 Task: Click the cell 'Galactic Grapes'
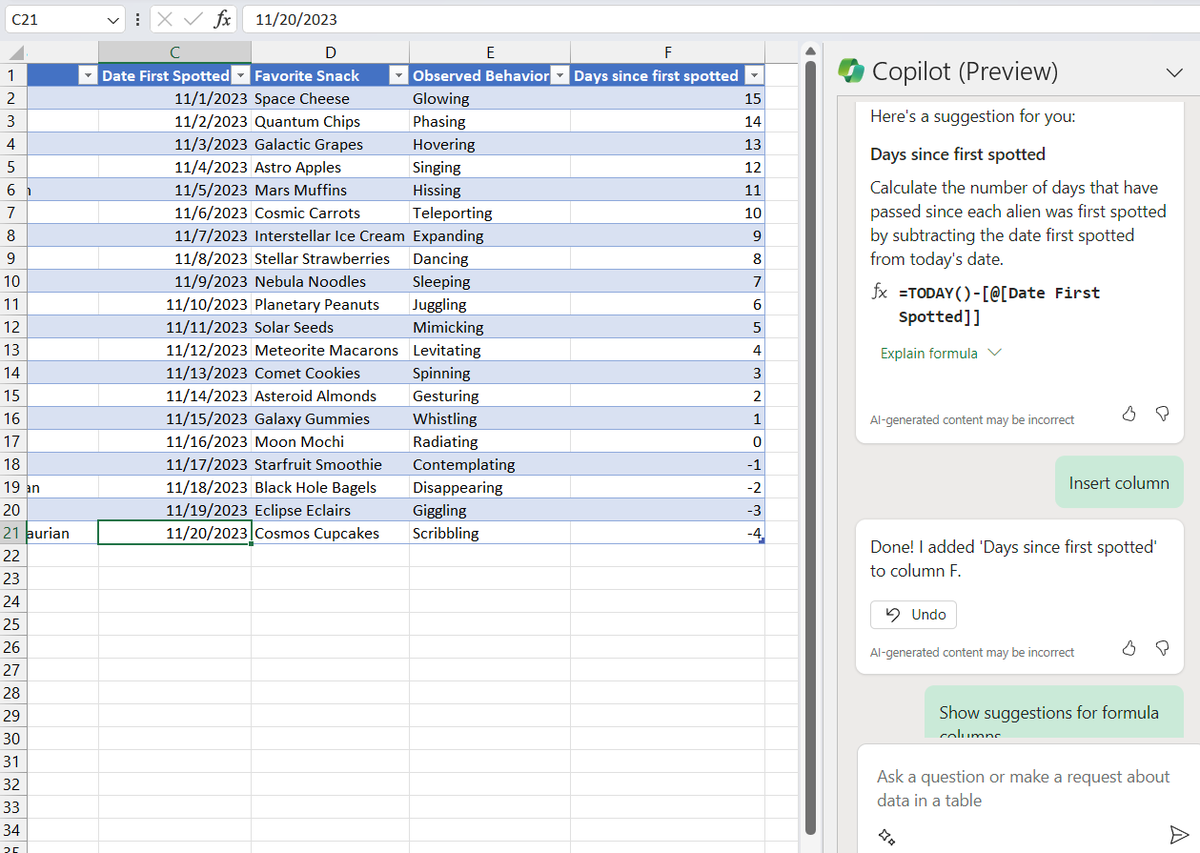pyautogui.click(x=330, y=144)
